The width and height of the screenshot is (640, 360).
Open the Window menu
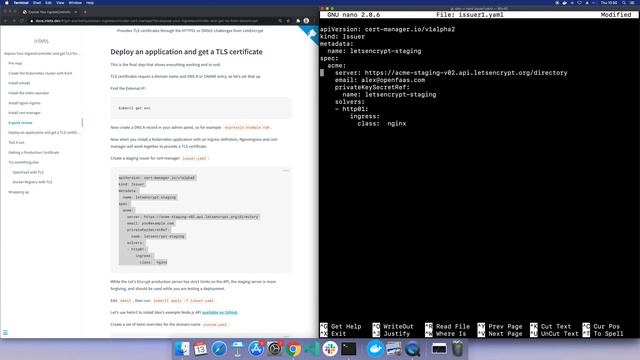[x=75, y=2]
